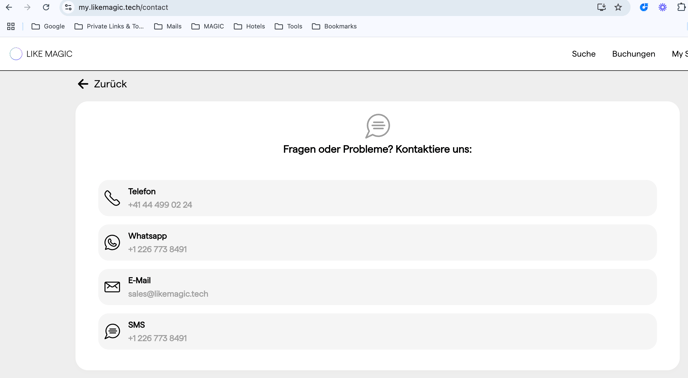The image size is (688, 378).
Task: Click the chat bubble icon above heading
Action: (377, 126)
